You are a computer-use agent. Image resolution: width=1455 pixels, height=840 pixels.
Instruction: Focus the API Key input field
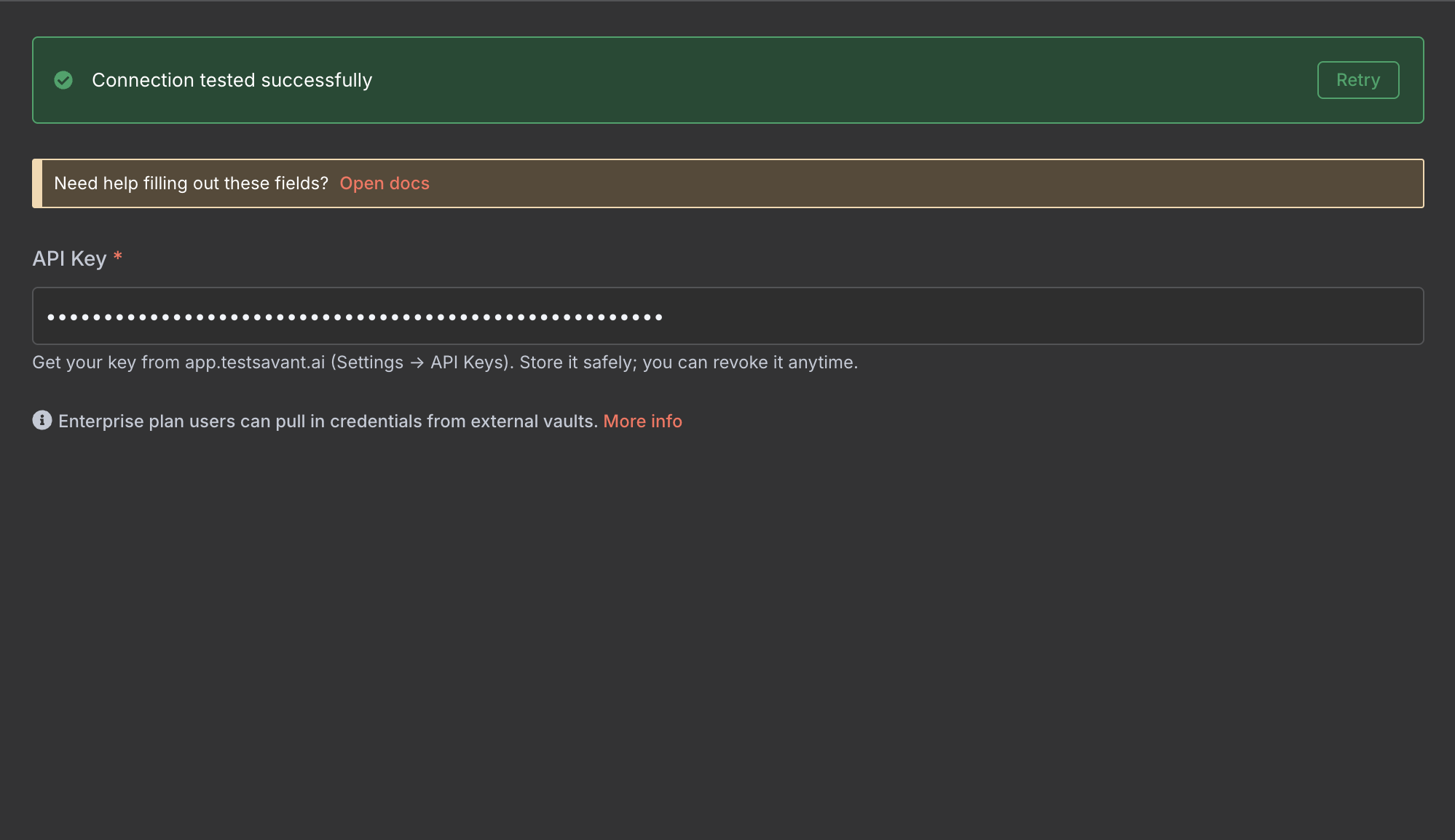727,316
